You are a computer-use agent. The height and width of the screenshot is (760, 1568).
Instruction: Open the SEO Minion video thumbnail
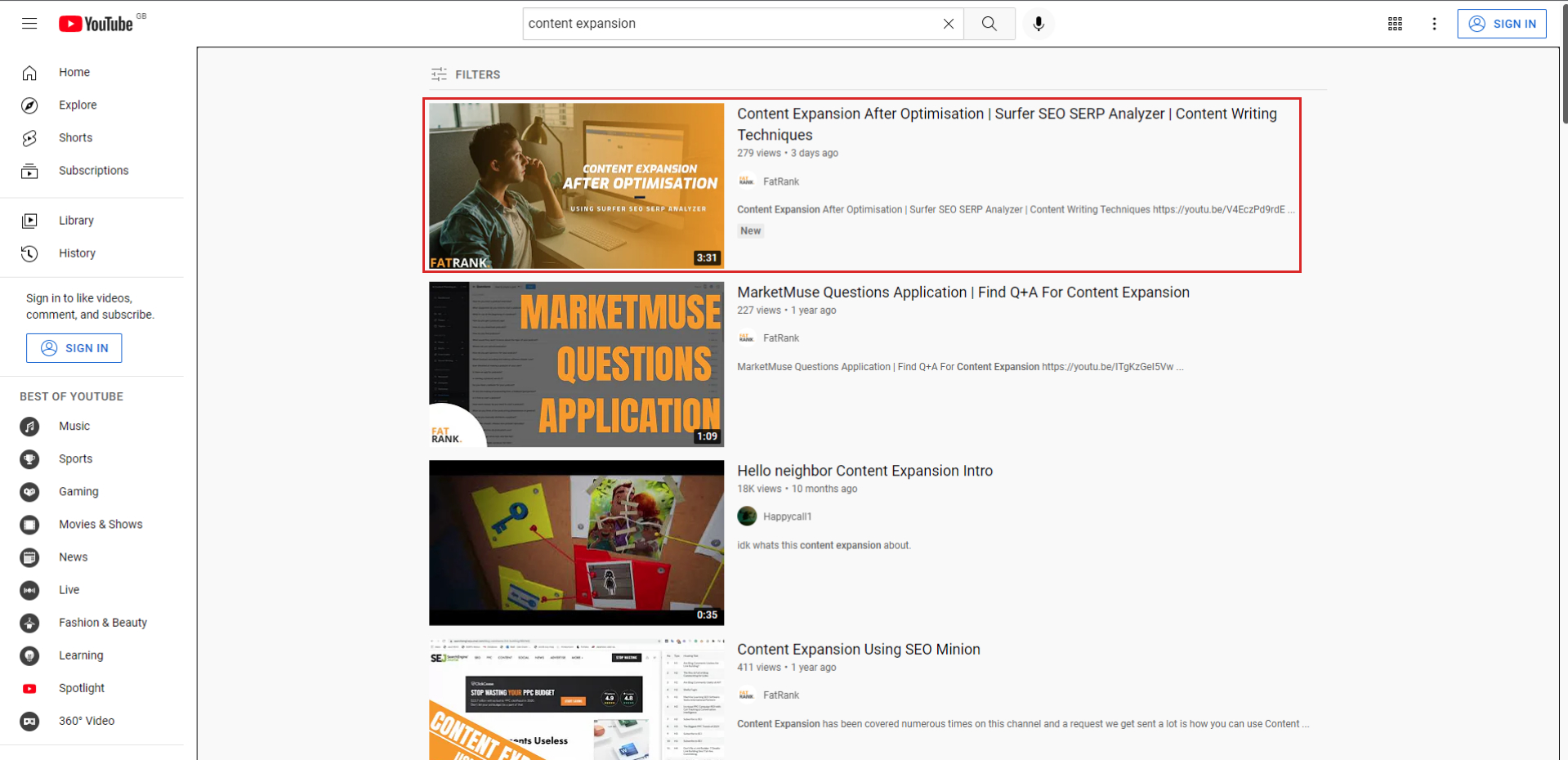(576, 700)
